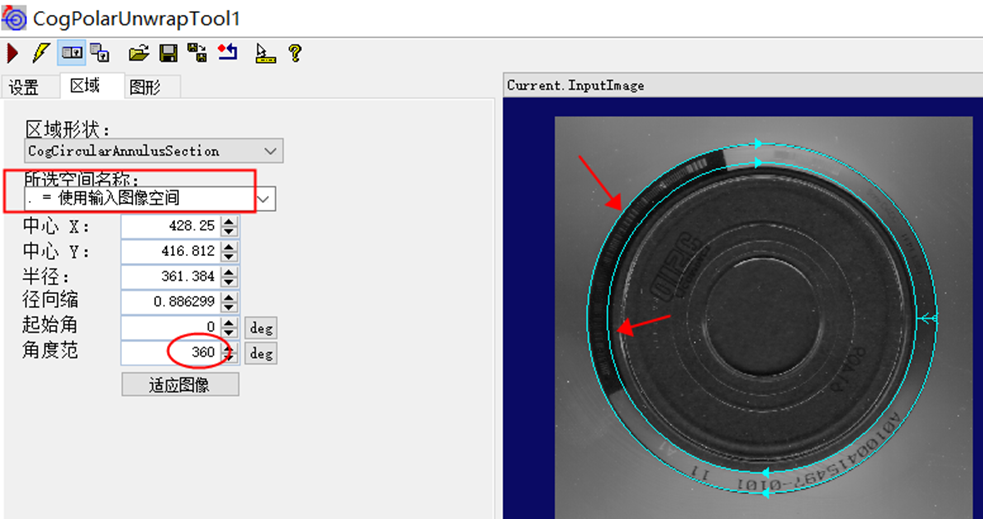Reset the tool with the red diamond arrow icon
This screenshot has height=519, width=983.
coord(228,53)
